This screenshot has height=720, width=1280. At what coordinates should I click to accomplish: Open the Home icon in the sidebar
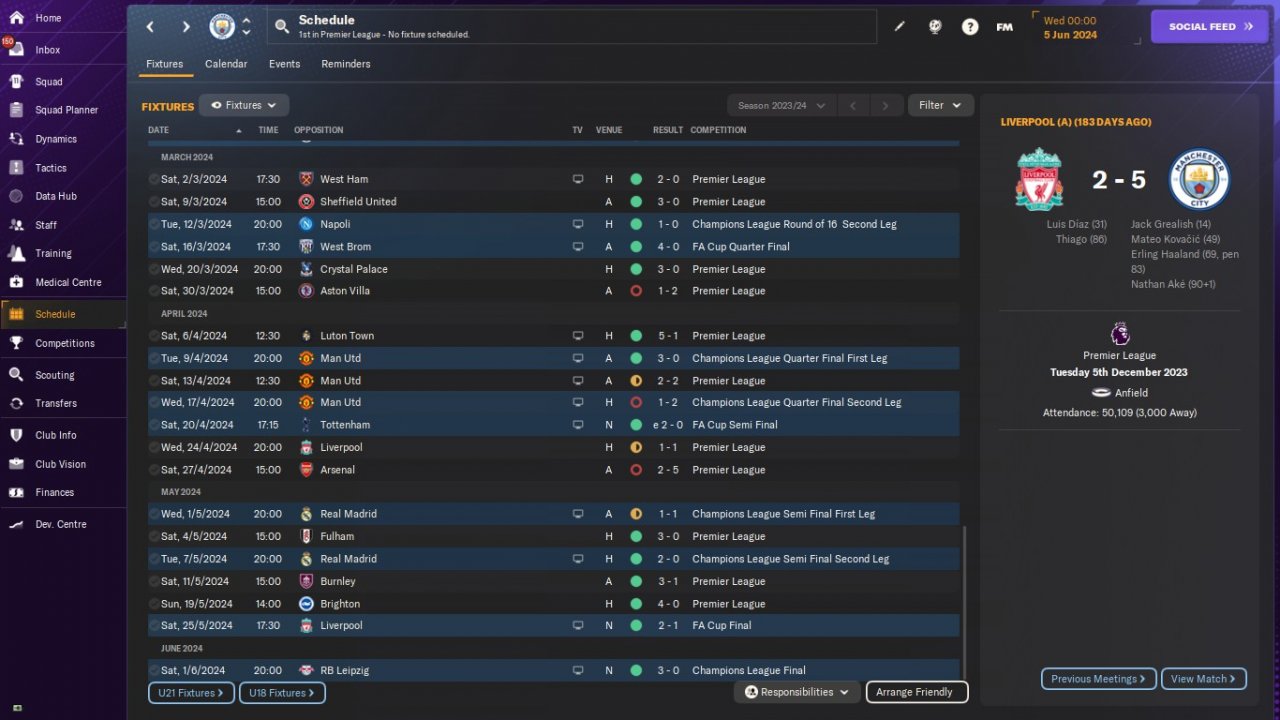tap(16, 18)
